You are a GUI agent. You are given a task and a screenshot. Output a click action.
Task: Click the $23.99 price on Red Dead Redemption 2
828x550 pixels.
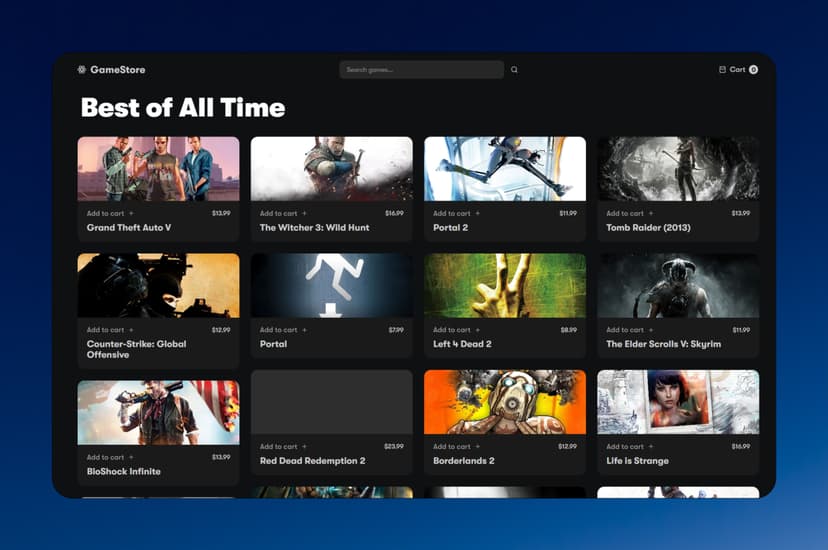pyautogui.click(x=394, y=447)
